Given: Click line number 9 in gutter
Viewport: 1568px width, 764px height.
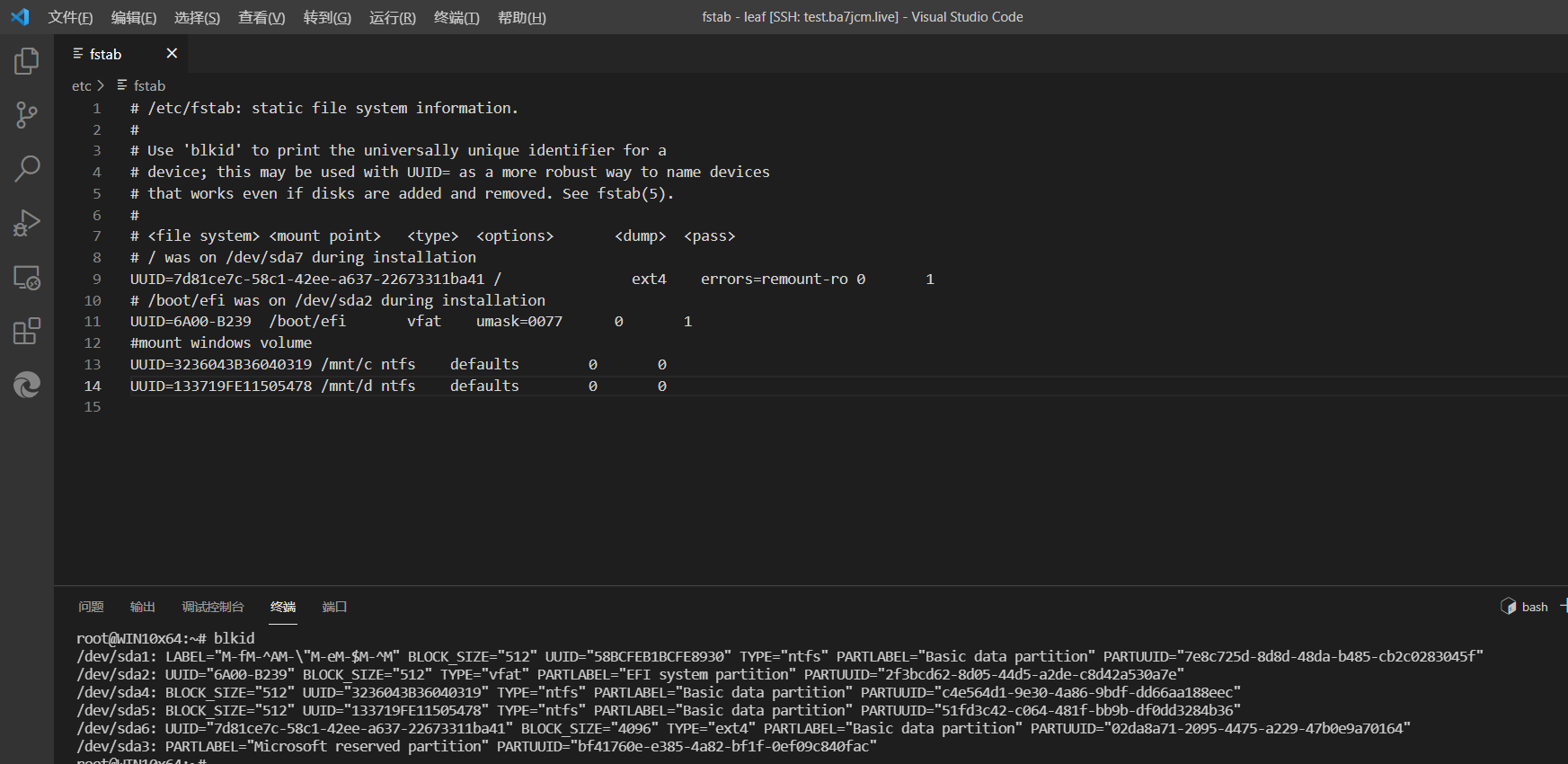Looking at the screenshot, I should pyautogui.click(x=97, y=279).
